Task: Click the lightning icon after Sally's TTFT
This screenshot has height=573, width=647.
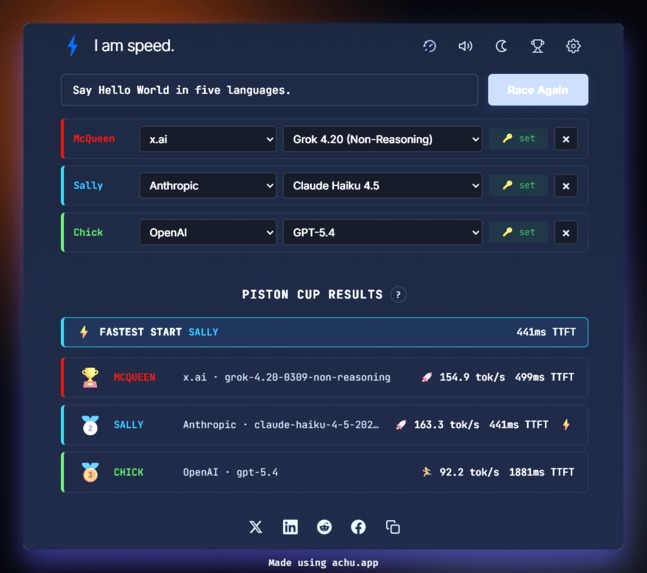Action: [566, 424]
